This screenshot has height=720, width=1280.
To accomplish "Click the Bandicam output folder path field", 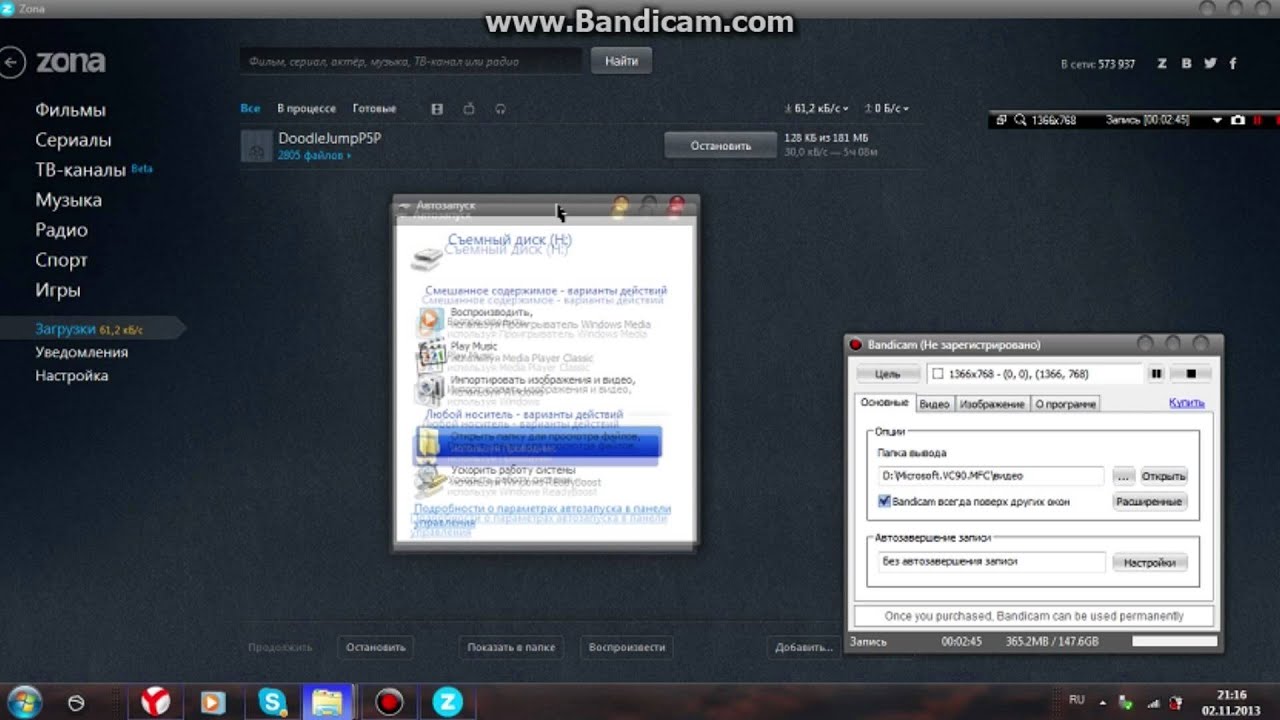I will pyautogui.click(x=991, y=476).
